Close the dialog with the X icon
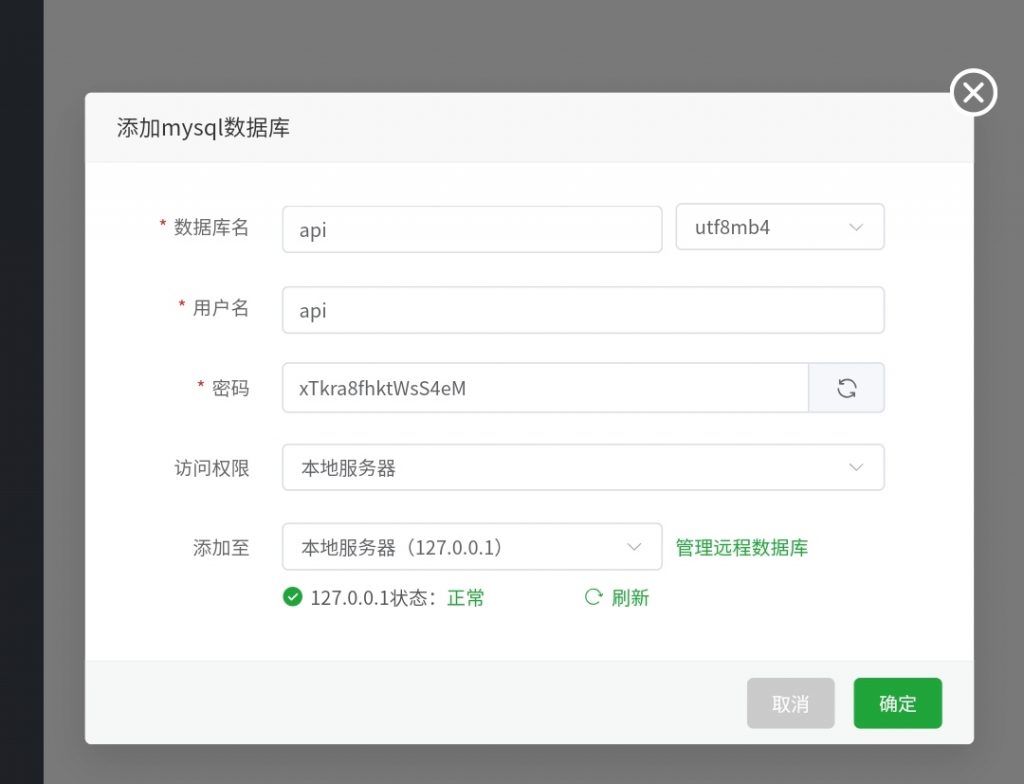 click(973, 93)
